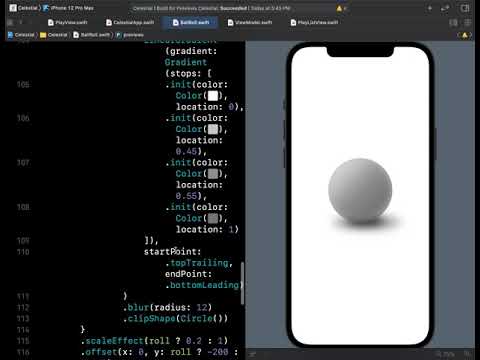Click the '(gradient:' code text
Screen dimensions: 480x360
191,51
